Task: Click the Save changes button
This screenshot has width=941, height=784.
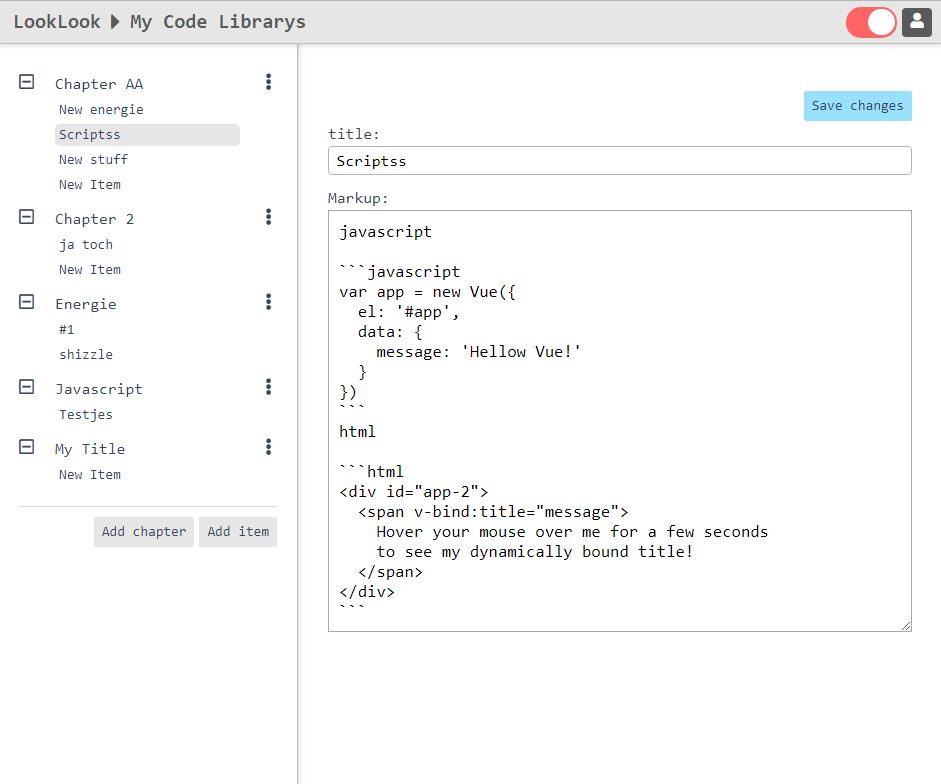Action: coord(858,106)
